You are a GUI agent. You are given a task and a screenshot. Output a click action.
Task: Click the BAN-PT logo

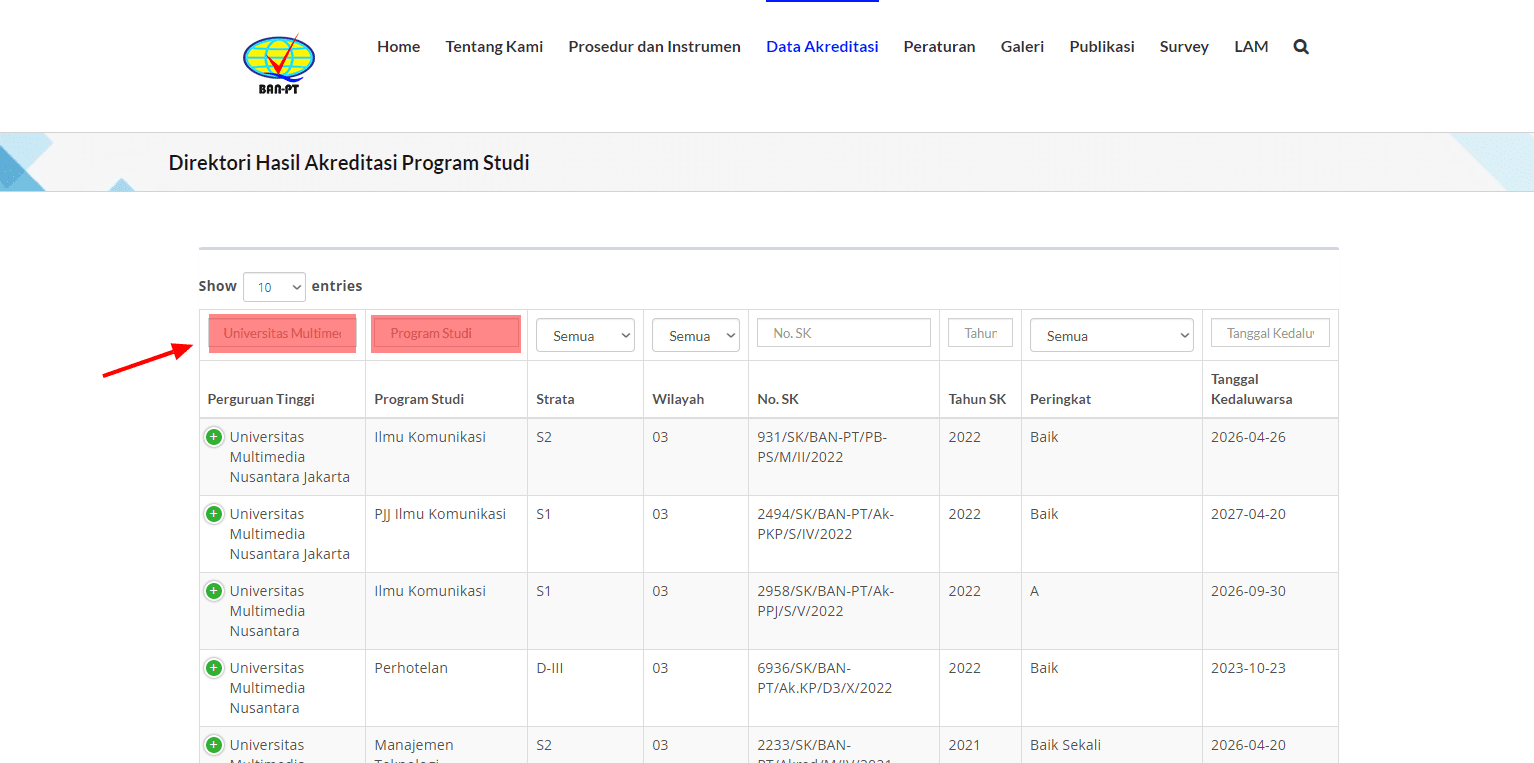(x=278, y=64)
